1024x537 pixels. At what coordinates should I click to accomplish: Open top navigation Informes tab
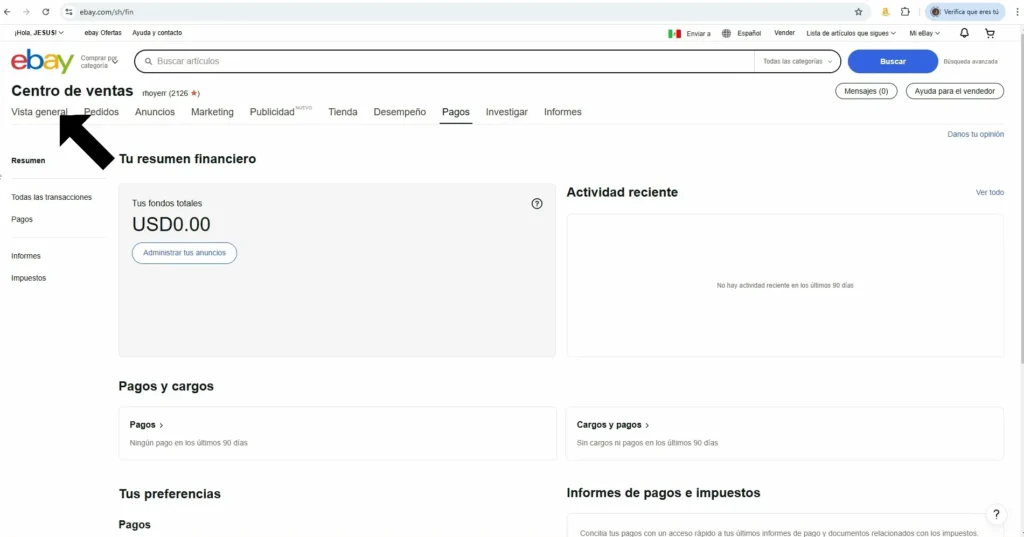click(x=563, y=112)
